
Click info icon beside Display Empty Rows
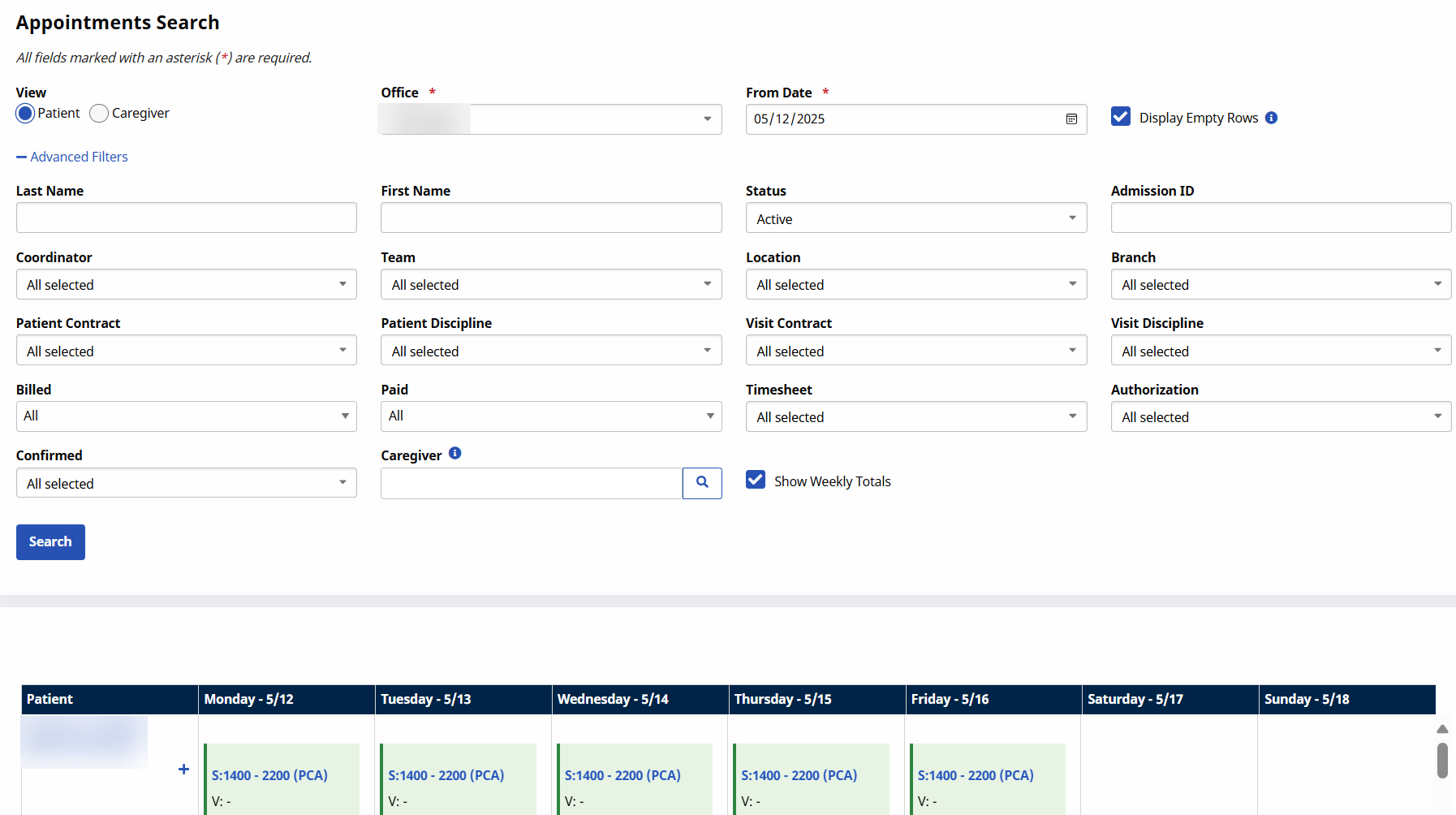pyautogui.click(x=1271, y=118)
